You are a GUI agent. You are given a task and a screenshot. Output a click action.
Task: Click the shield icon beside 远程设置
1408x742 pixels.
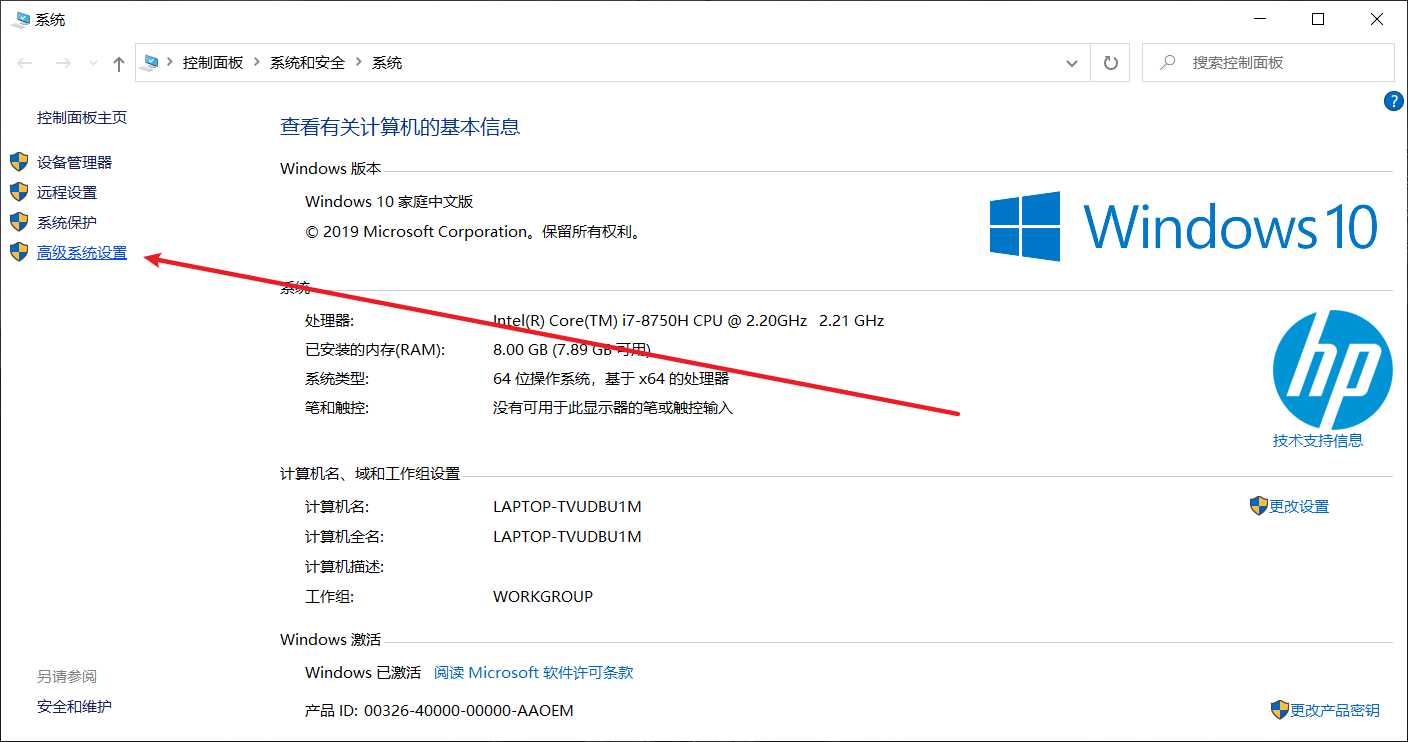(19, 192)
